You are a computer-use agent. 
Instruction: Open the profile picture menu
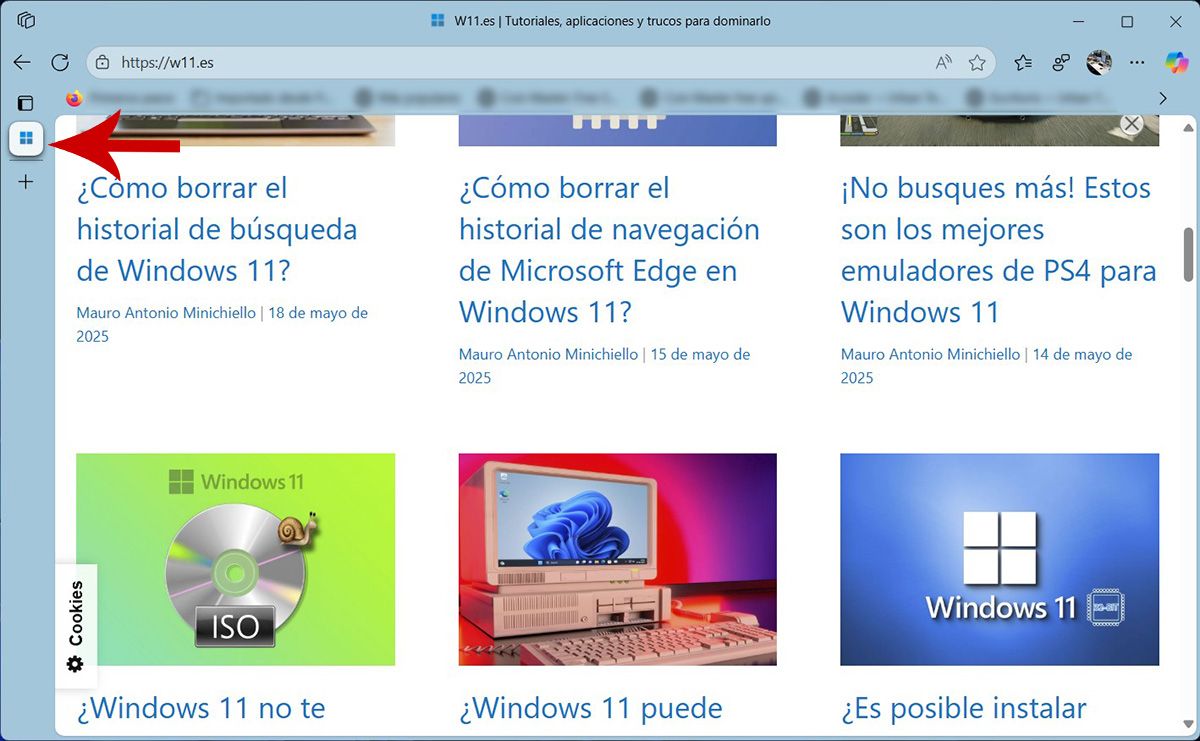1099,62
